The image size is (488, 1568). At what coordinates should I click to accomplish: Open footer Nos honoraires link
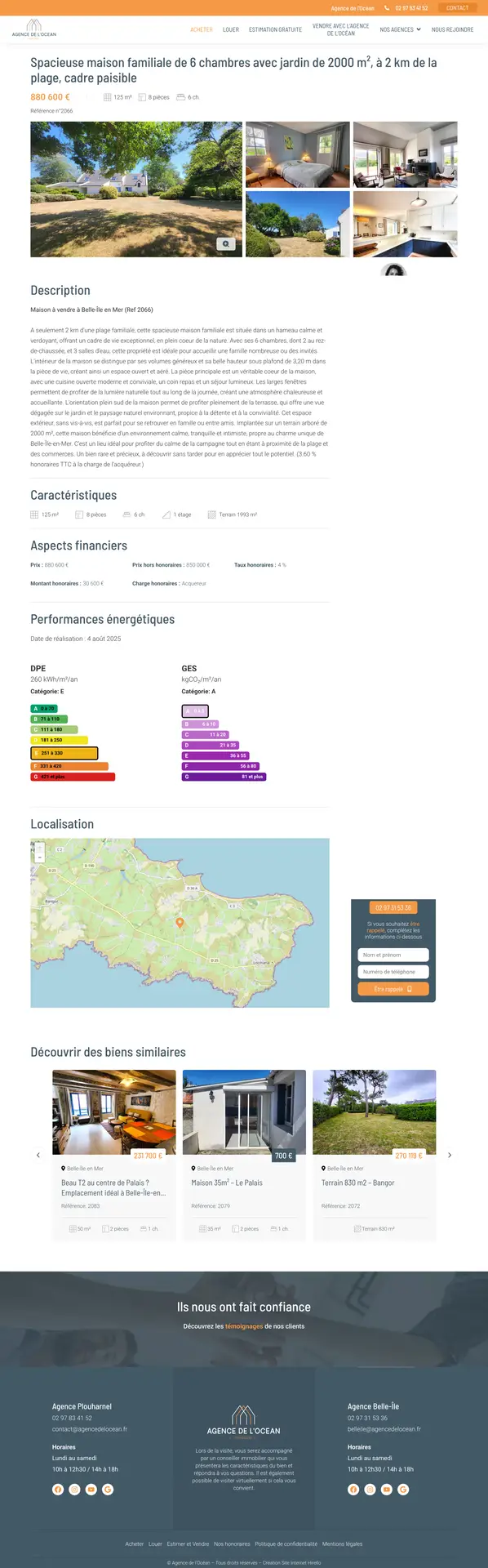(232, 1544)
